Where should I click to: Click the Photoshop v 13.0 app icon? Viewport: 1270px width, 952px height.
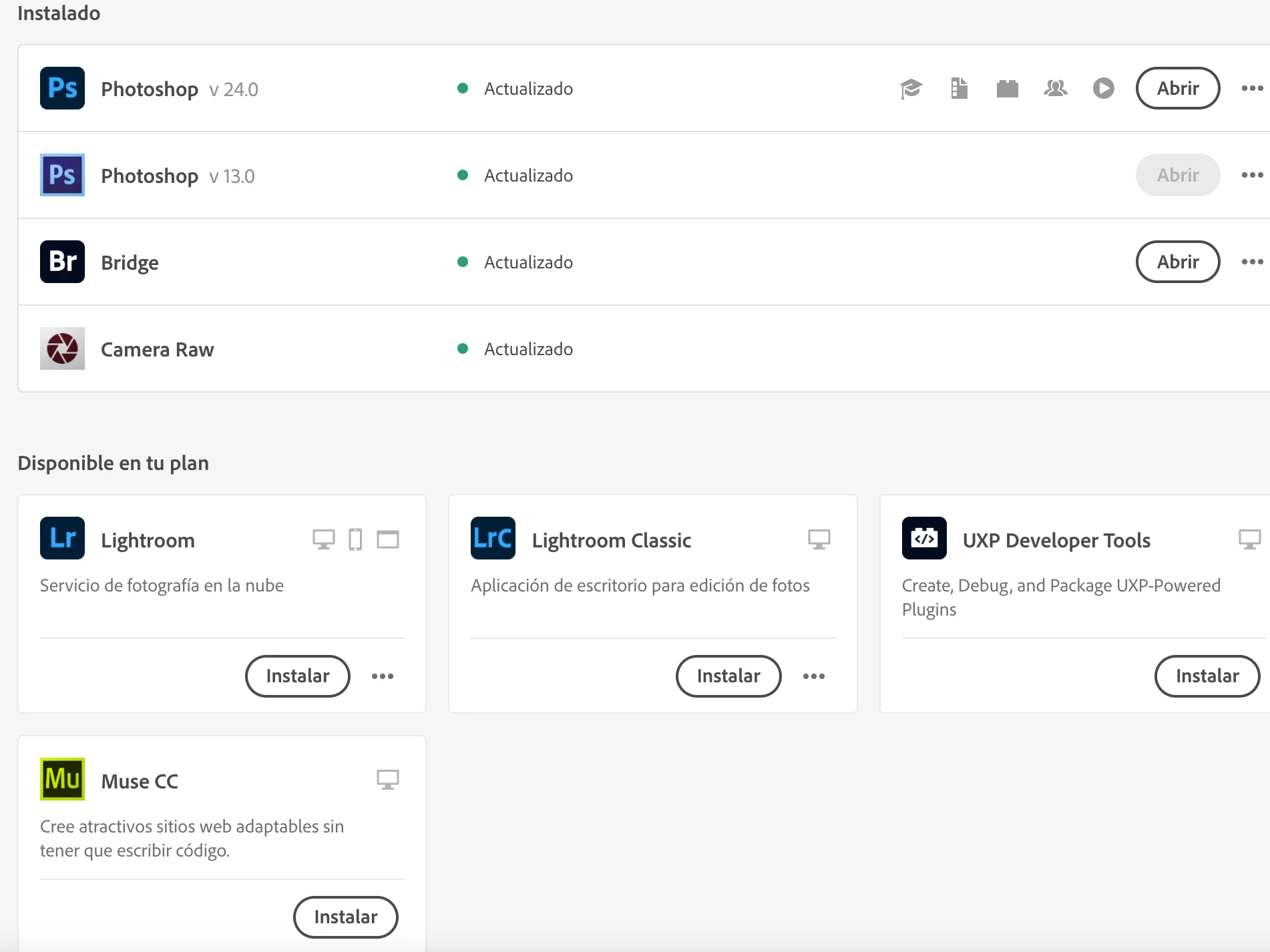click(x=62, y=175)
